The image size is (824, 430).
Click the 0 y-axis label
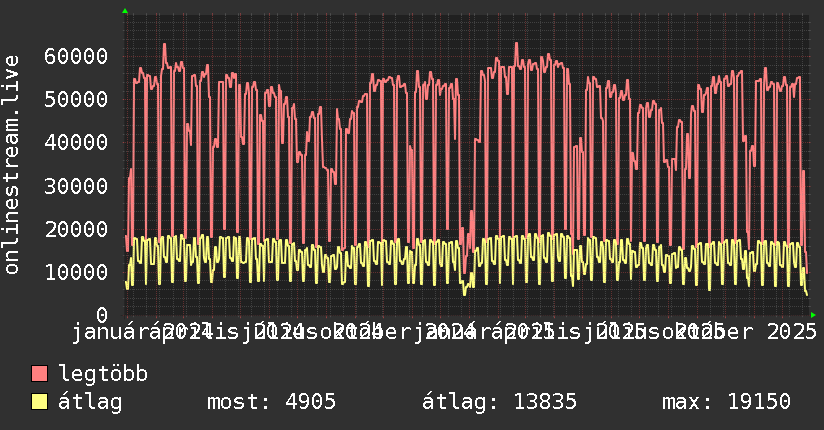[x=101, y=315]
